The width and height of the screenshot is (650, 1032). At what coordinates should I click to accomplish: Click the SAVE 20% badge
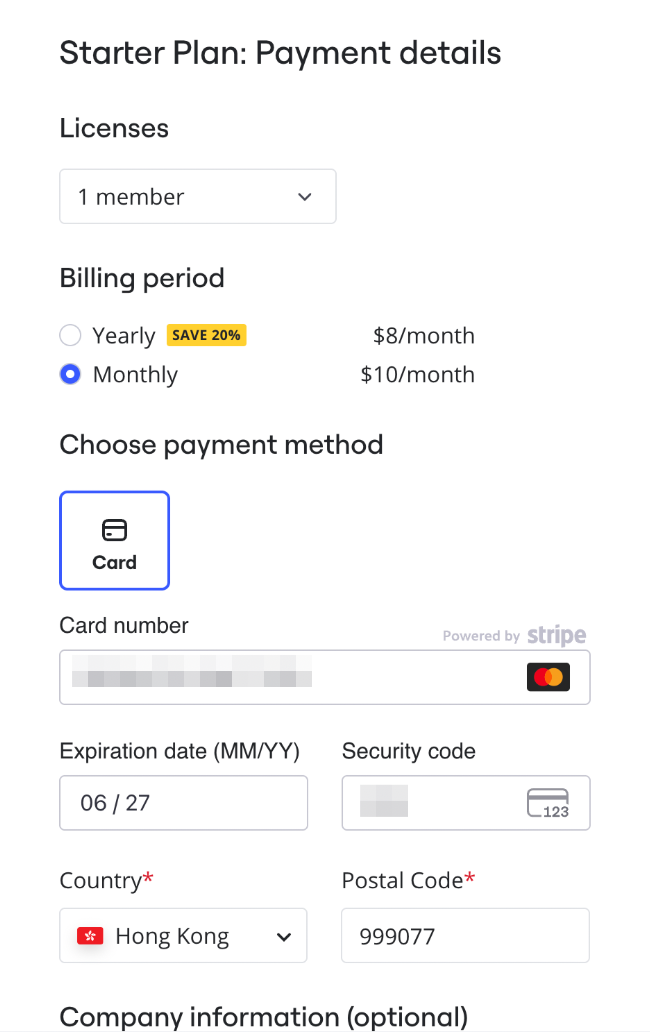tap(206, 335)
